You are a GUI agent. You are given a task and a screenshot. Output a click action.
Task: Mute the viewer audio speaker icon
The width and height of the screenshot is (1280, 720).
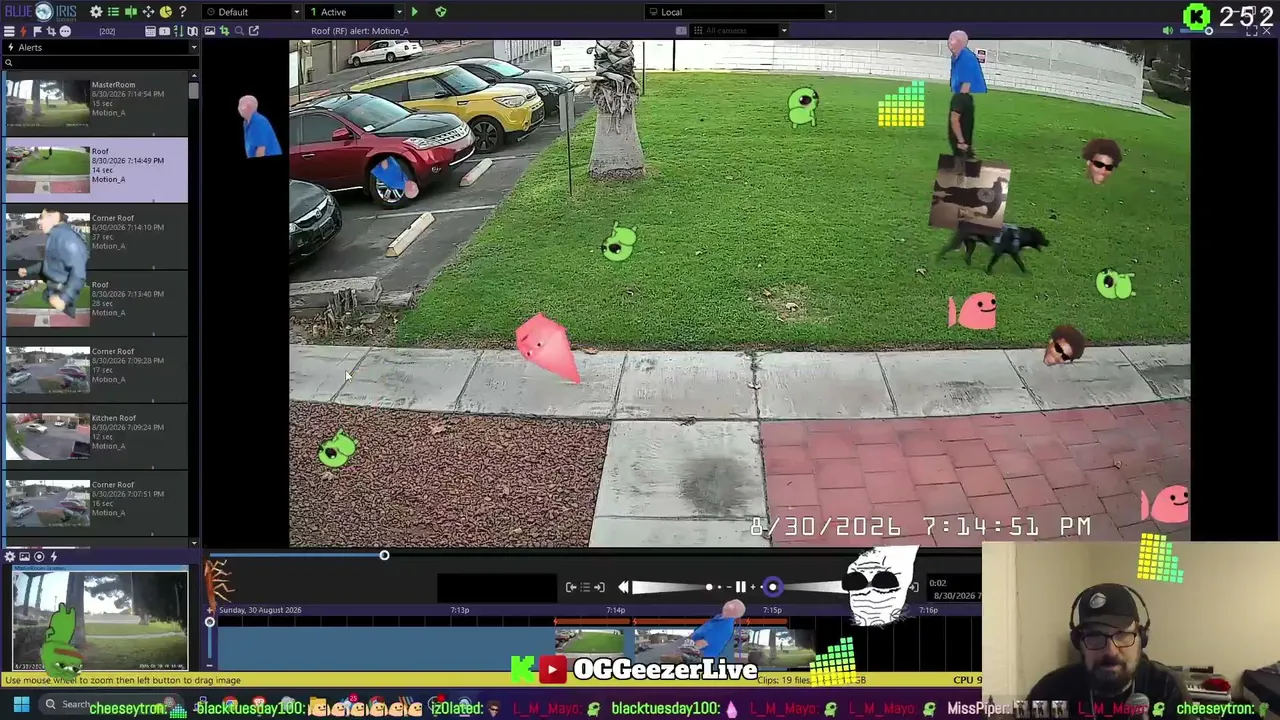[1168, 31]
